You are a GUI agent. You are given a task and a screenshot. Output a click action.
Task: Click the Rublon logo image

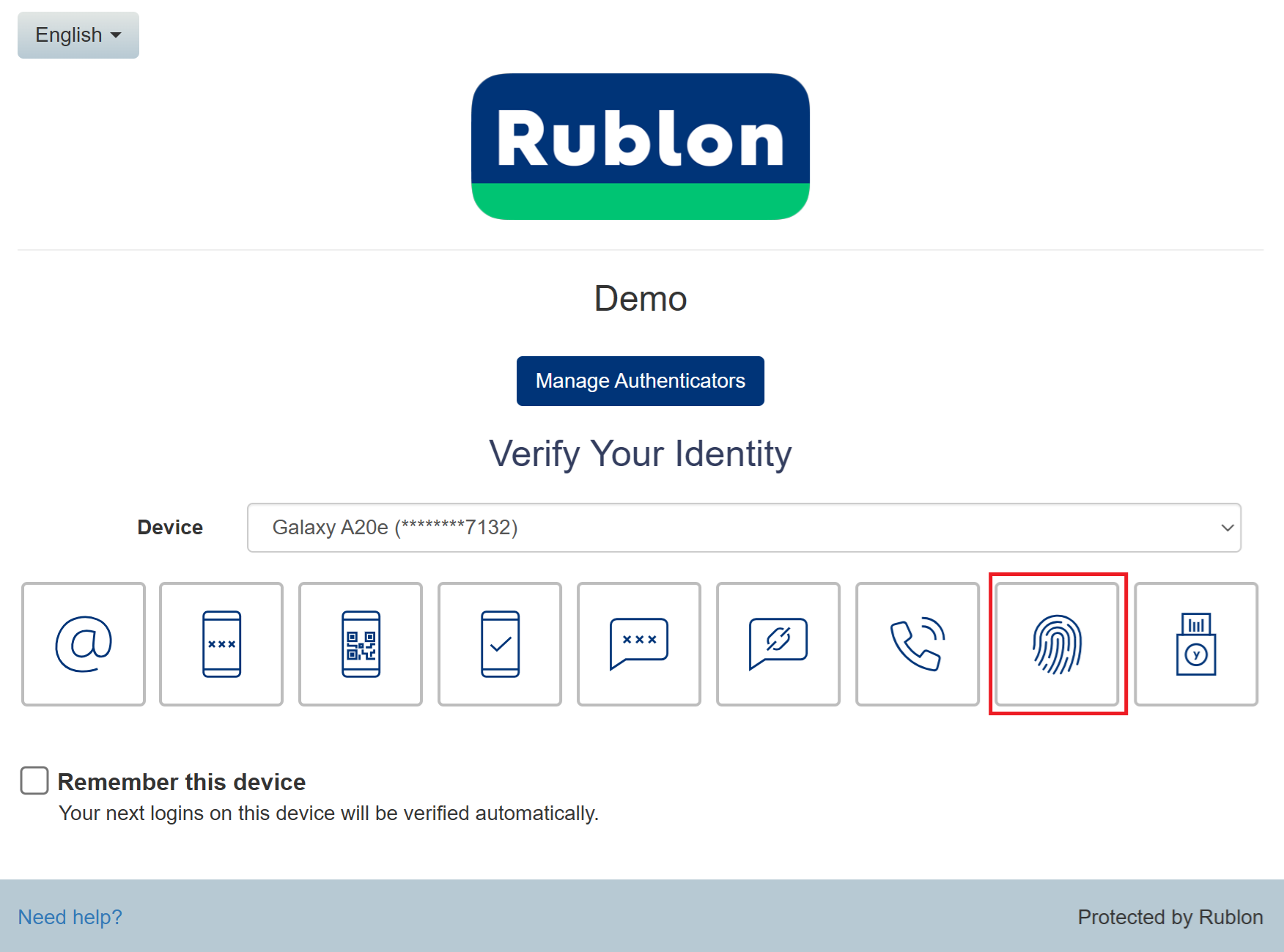click(x=640, y=147)
